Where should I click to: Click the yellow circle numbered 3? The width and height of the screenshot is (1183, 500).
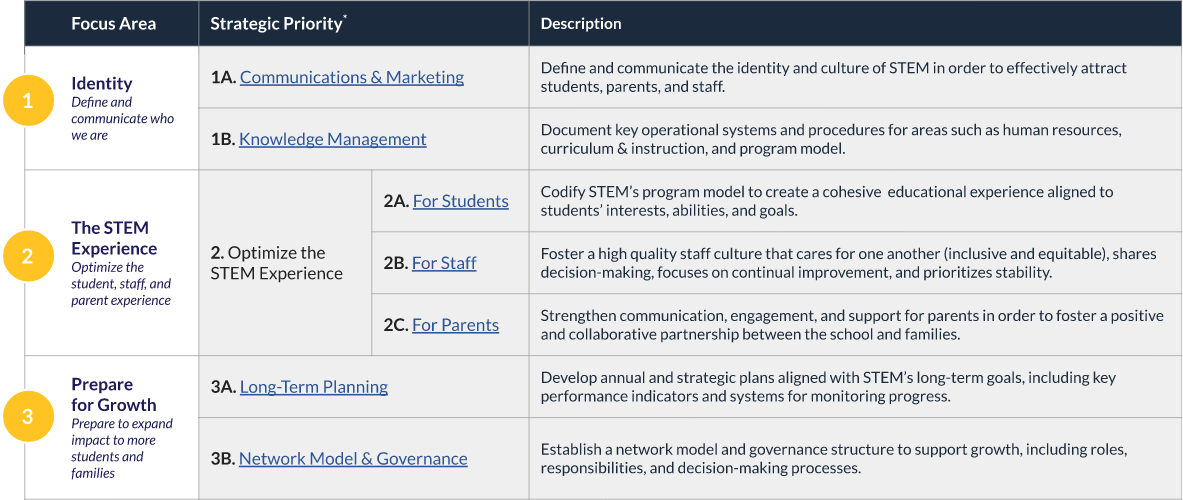point(27,417)
